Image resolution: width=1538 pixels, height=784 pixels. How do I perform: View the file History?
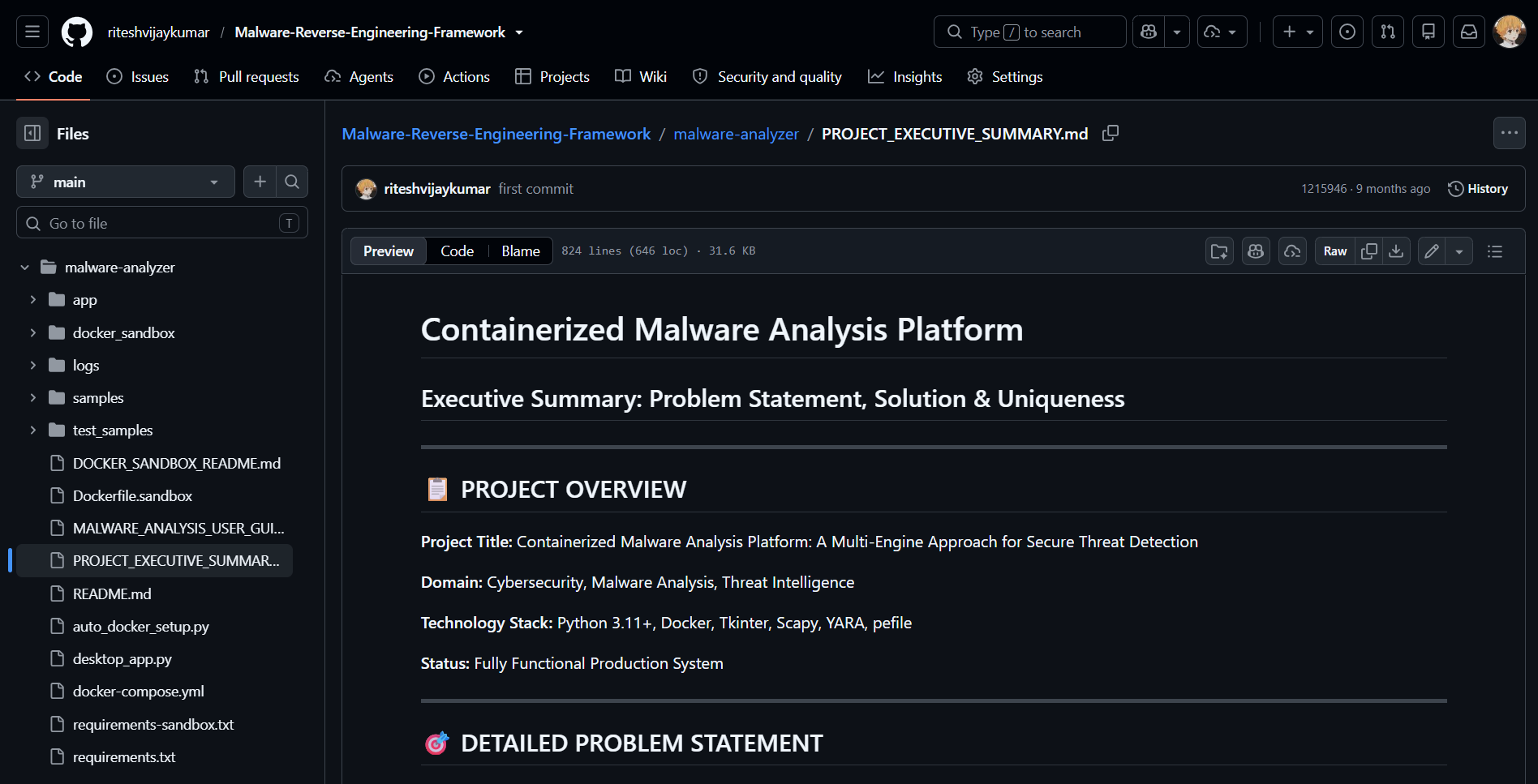point(1478,188)
